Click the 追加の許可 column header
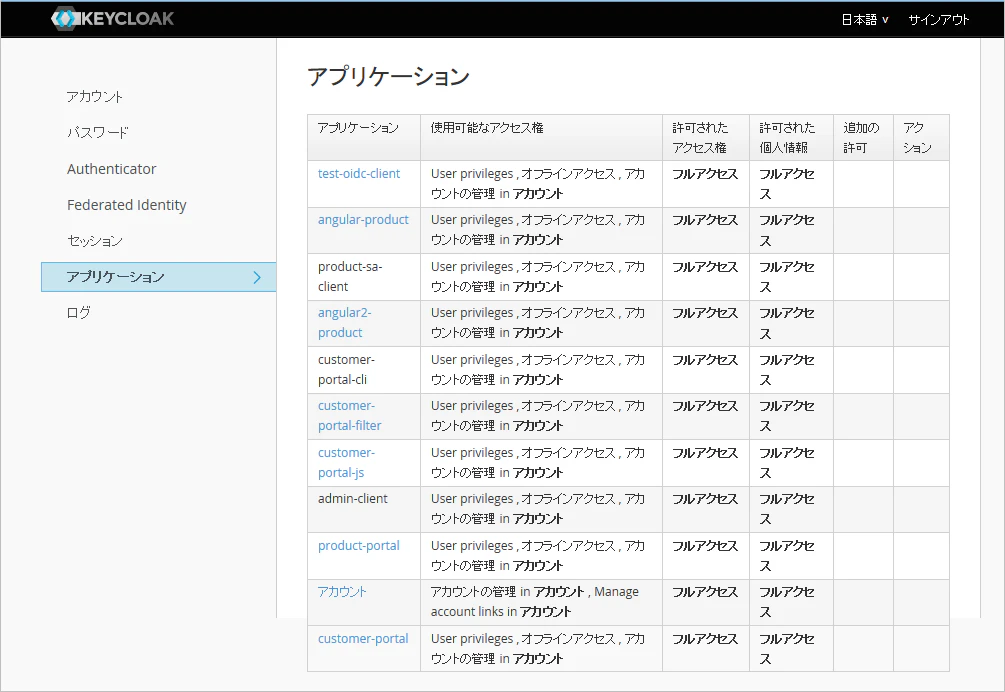 coord(861,138)
